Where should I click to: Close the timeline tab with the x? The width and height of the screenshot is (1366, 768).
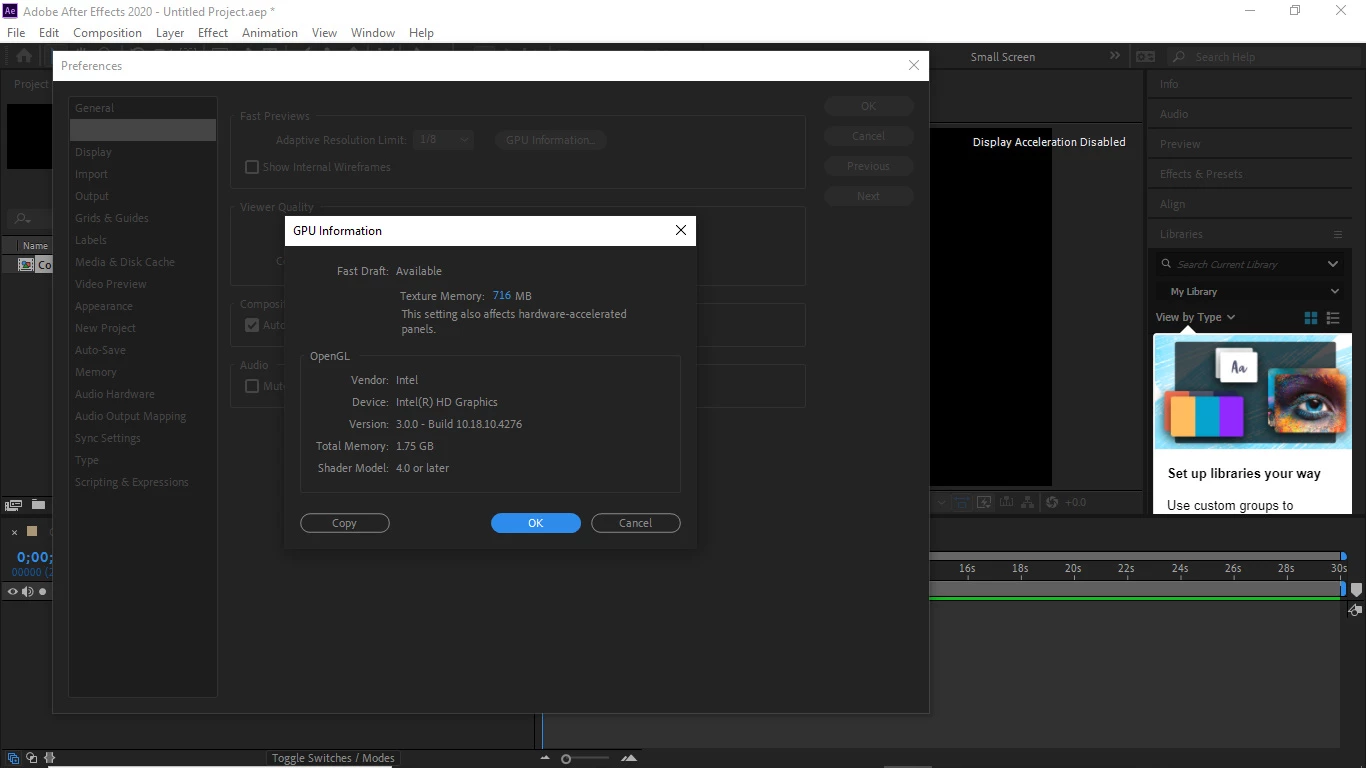pyautogui.click(x=14, y=532)
